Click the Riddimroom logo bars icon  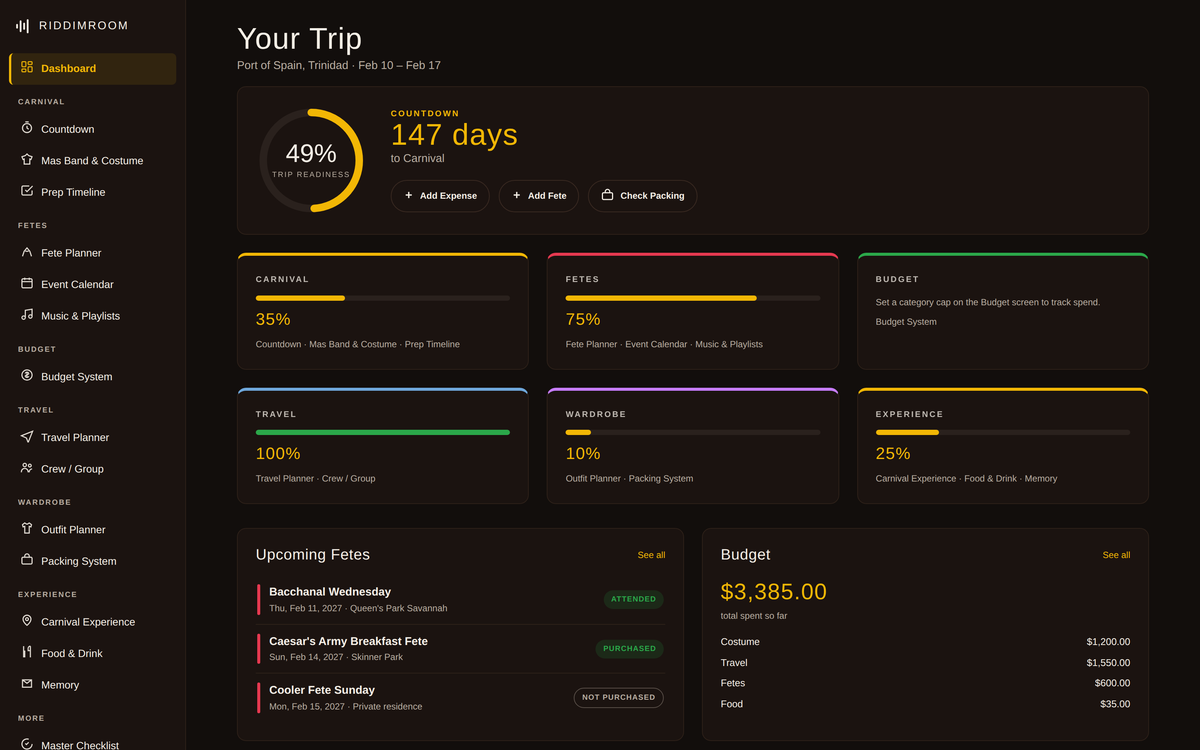point(23,26)
